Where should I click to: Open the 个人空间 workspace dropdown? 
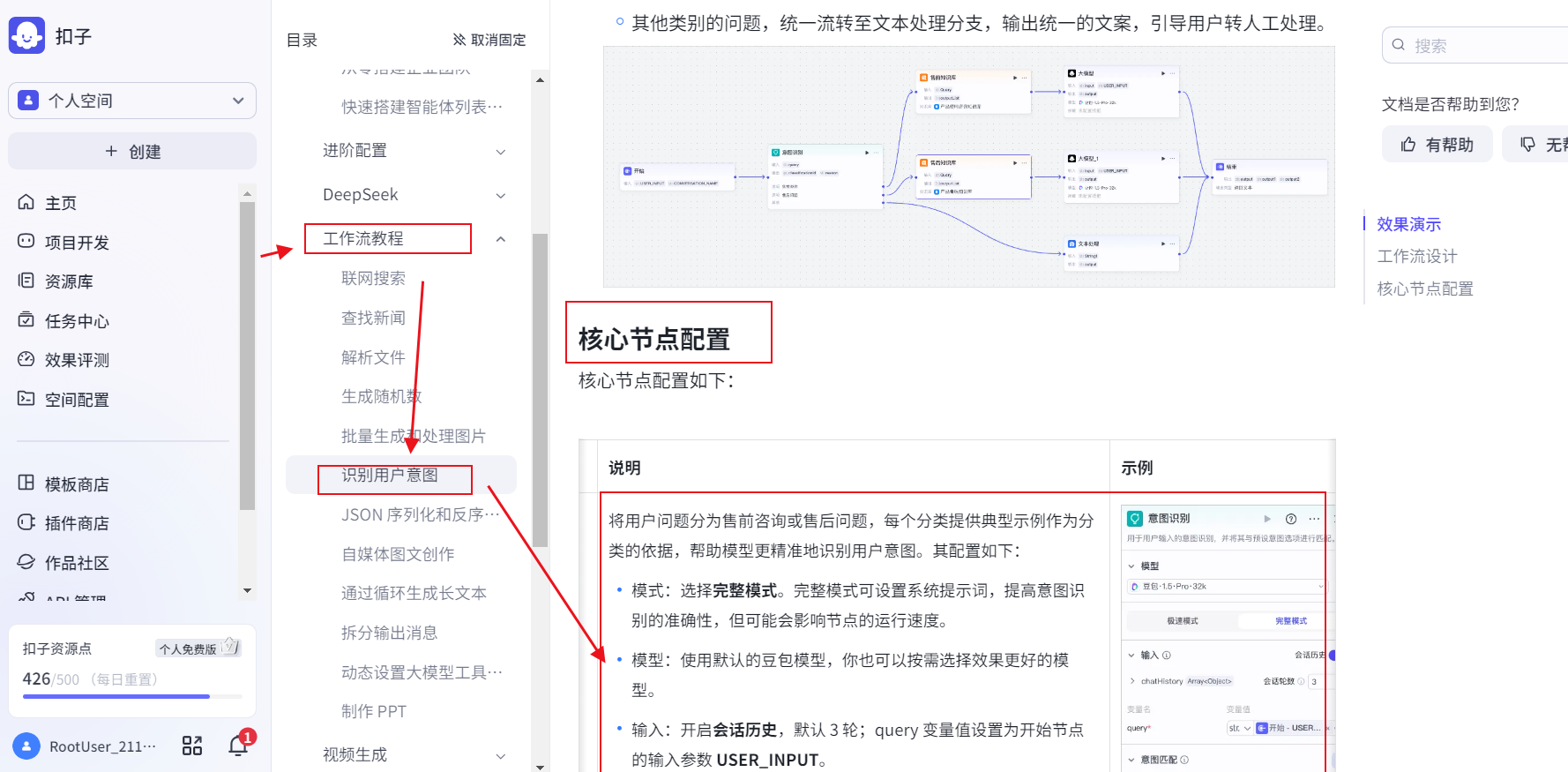(x=132, y=101)
